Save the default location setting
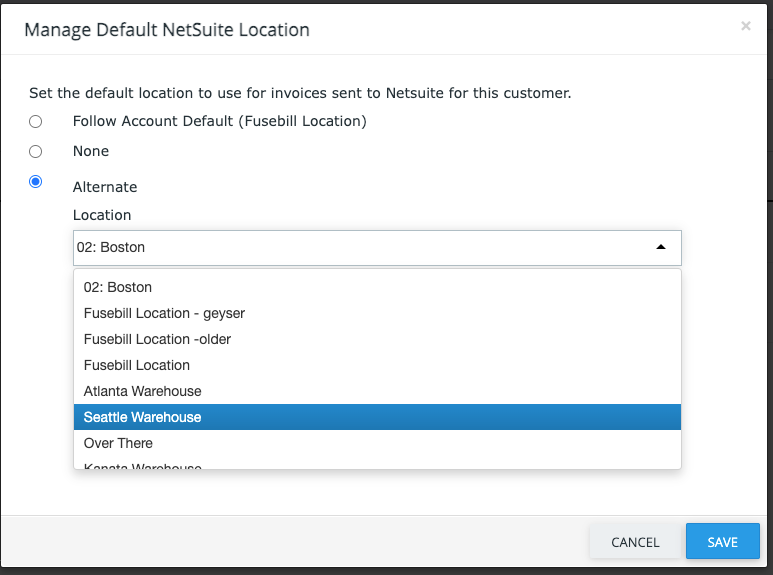 (722, 541)
